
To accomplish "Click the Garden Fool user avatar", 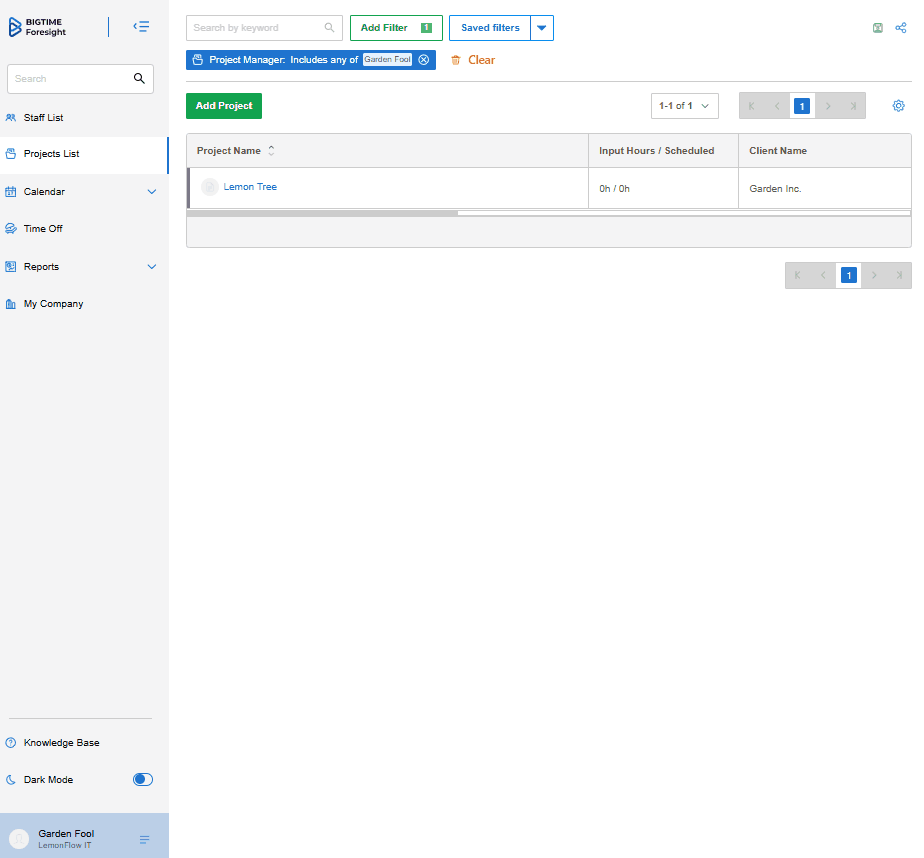I will click(x=19, y=839).
